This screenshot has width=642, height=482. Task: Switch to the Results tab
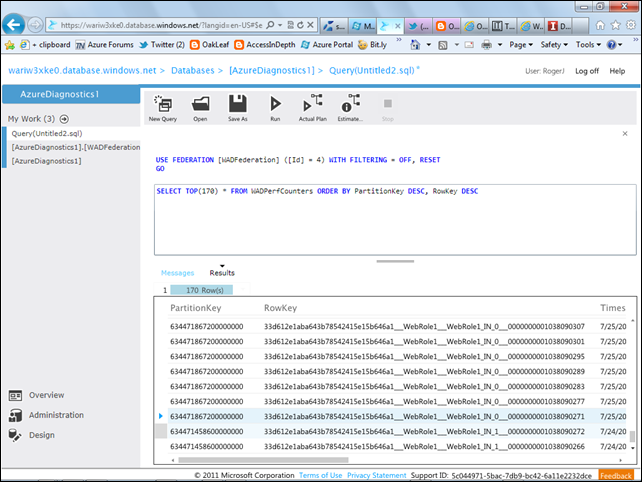(222, 273)
